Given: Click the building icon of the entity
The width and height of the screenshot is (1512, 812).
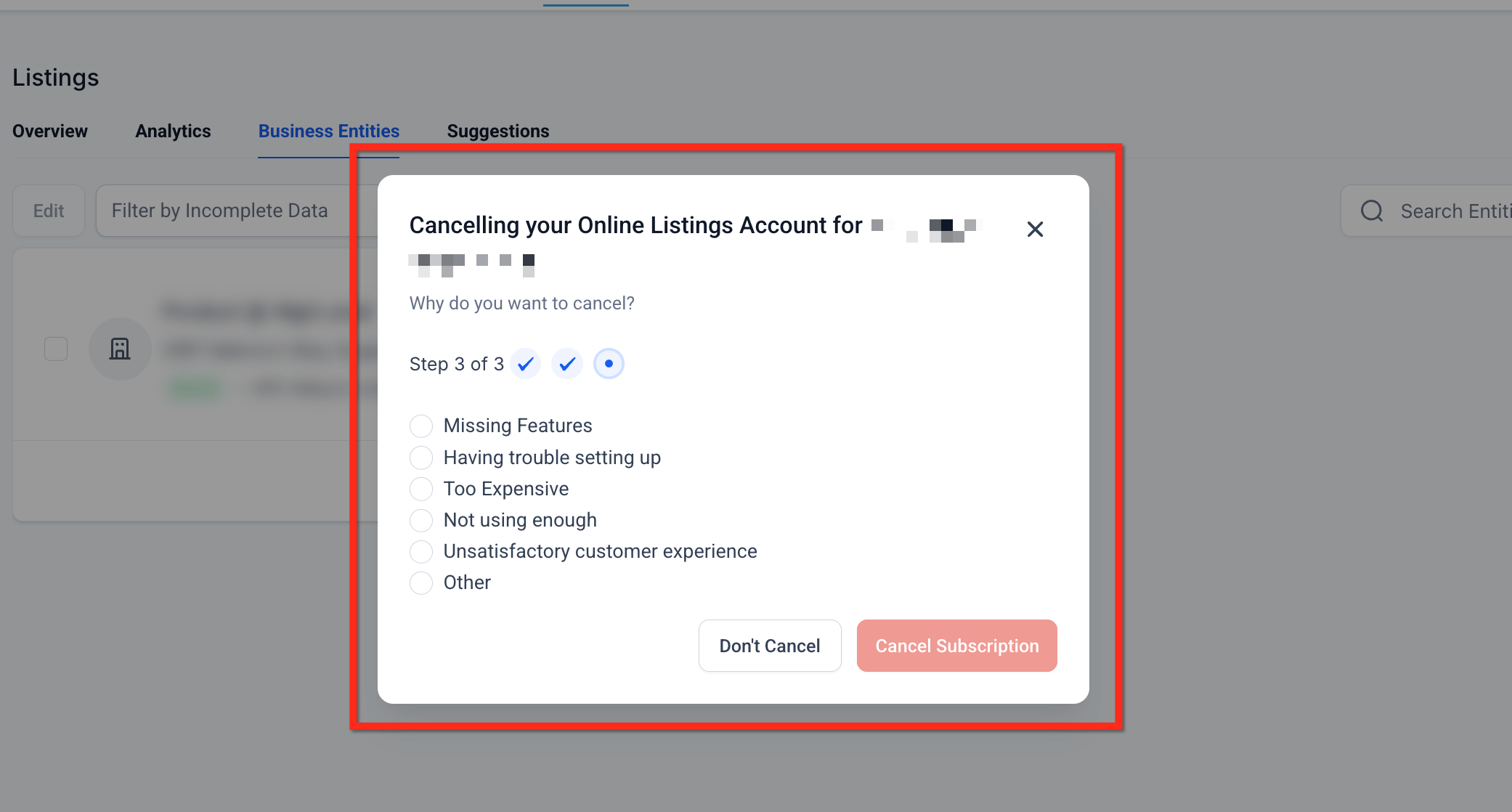Looking at the screenshot, I should (x=120, y=349).
